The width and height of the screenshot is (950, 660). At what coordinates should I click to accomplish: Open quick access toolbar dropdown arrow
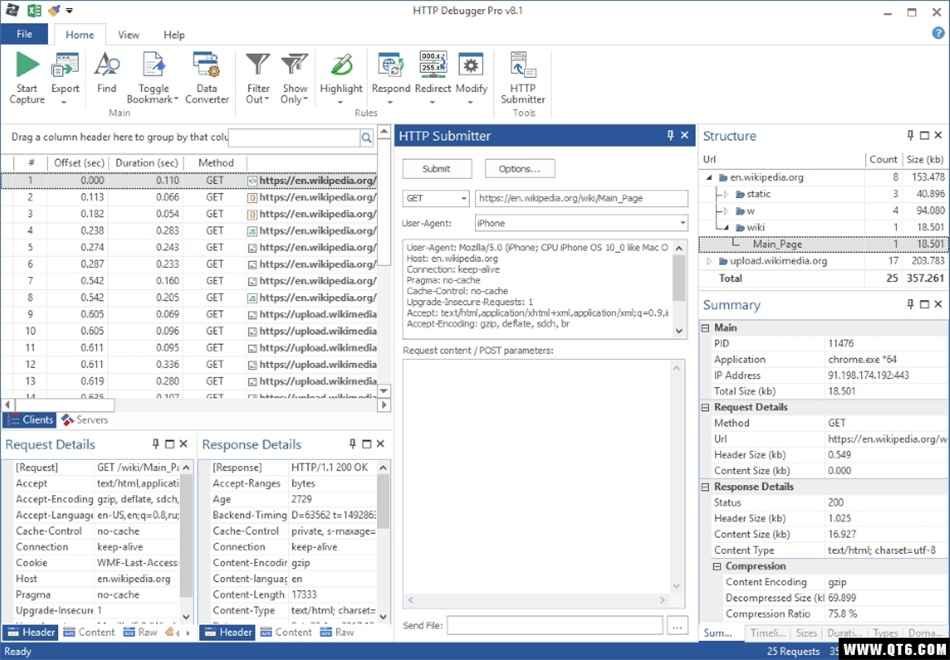tap(70, 11)
